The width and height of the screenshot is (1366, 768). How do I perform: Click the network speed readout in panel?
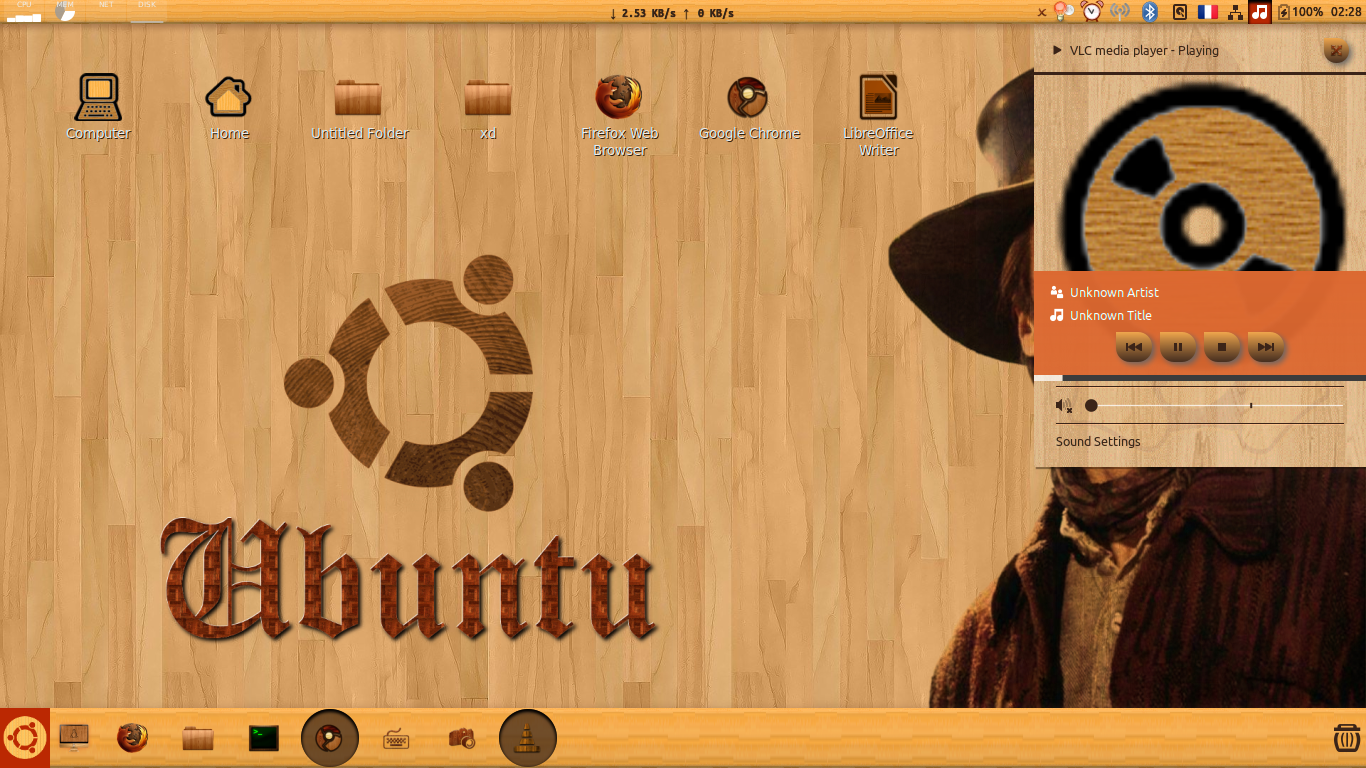tap(671, 13)
